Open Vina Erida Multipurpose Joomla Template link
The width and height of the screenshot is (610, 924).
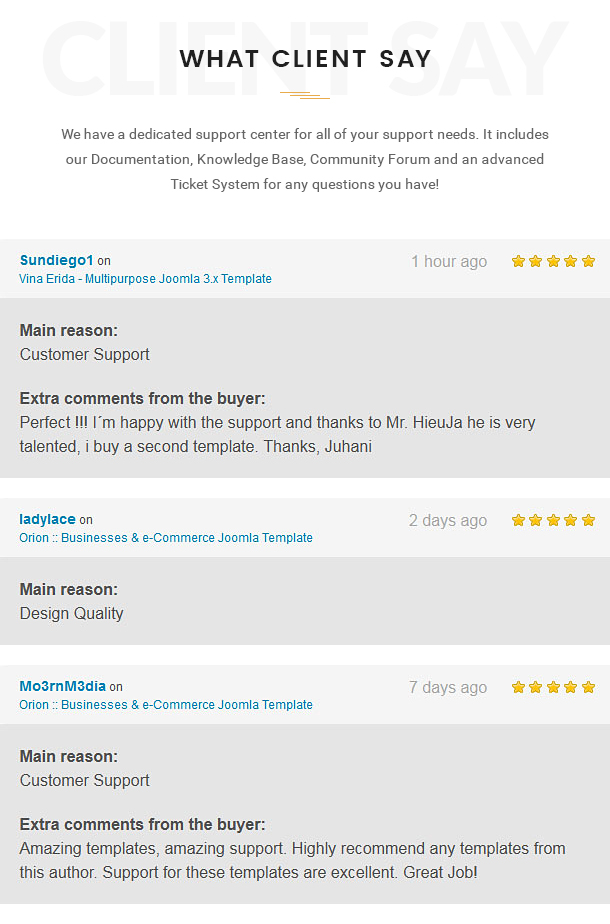[x=145, y=279]
